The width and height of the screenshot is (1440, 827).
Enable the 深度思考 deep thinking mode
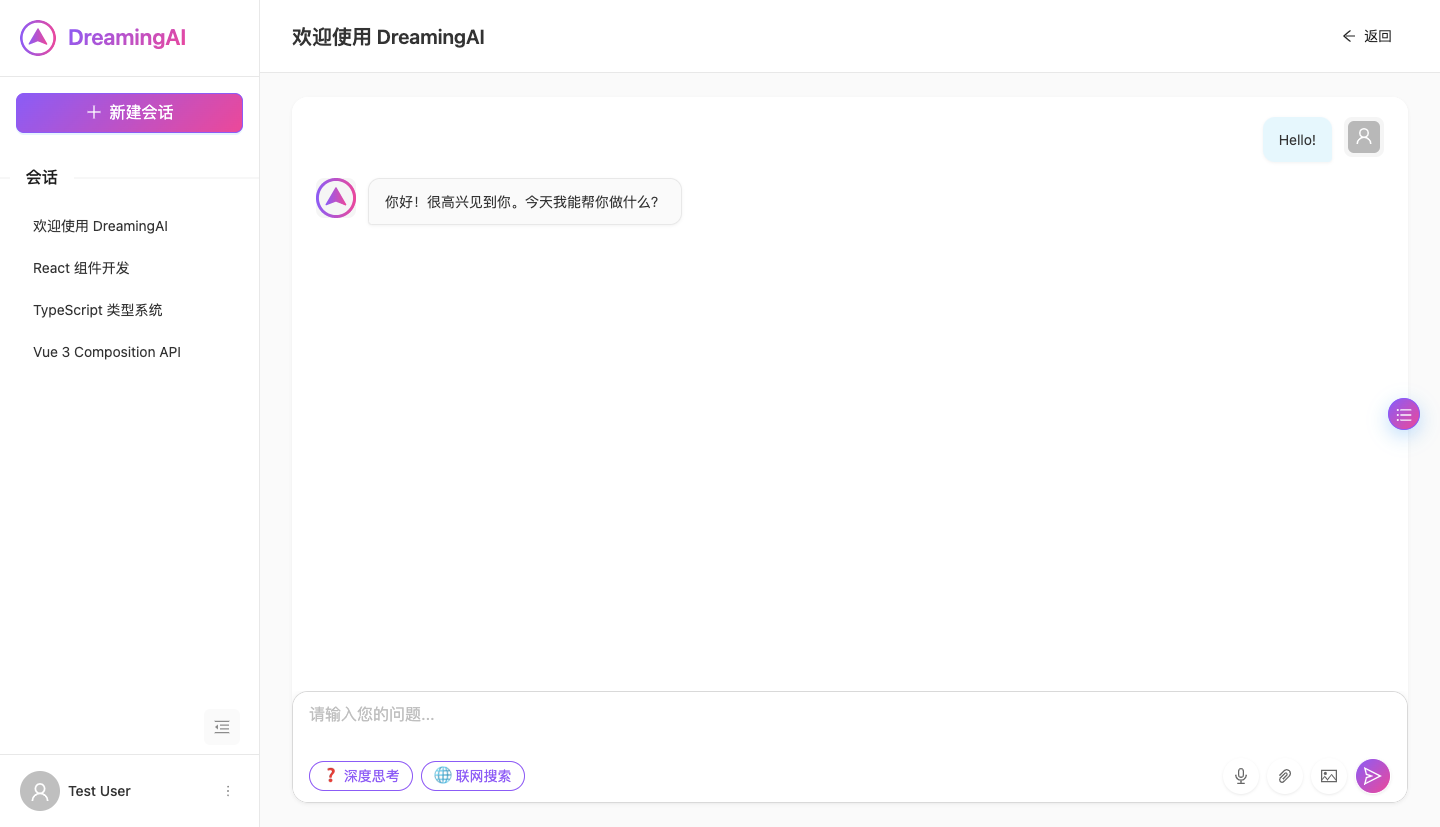[x=361, y=776]
